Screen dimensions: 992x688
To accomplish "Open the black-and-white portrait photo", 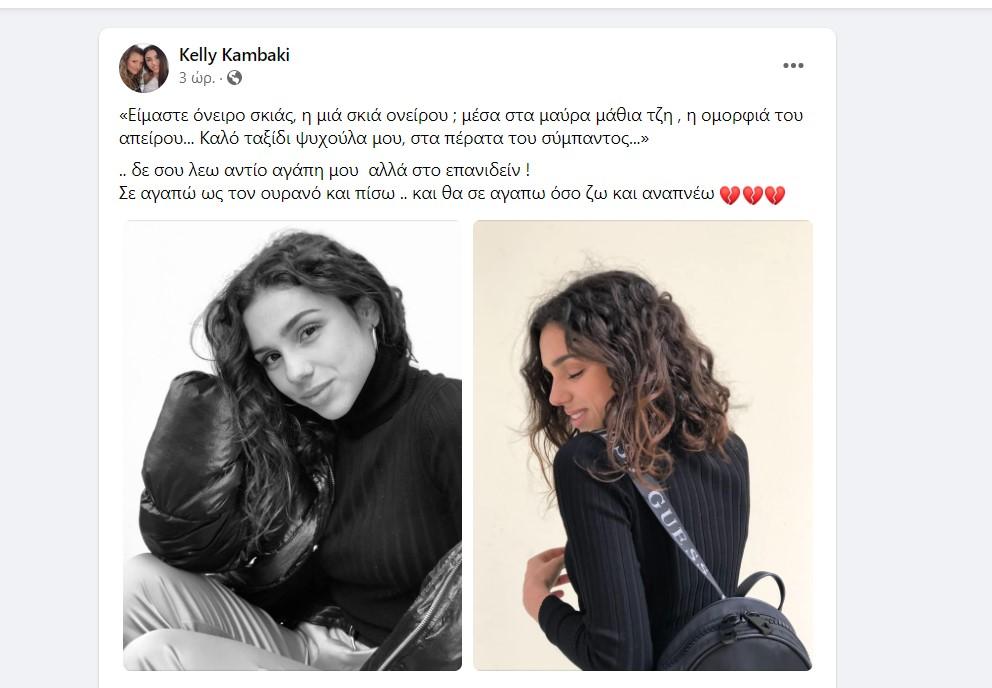I will coord(292,445).
